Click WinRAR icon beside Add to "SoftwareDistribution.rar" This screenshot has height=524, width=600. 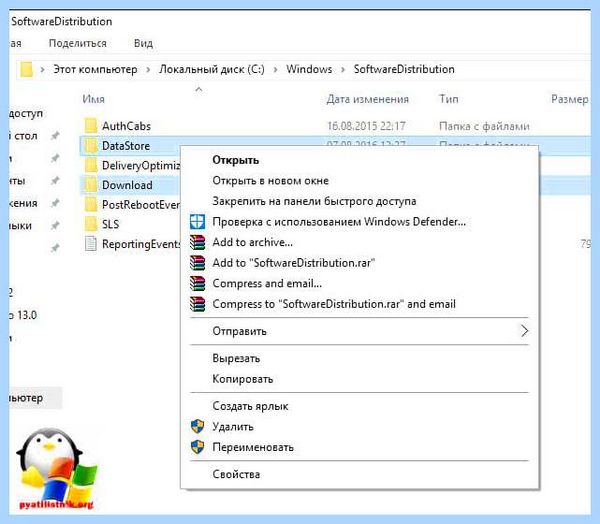pyautogui.click(x=197, y=263)
